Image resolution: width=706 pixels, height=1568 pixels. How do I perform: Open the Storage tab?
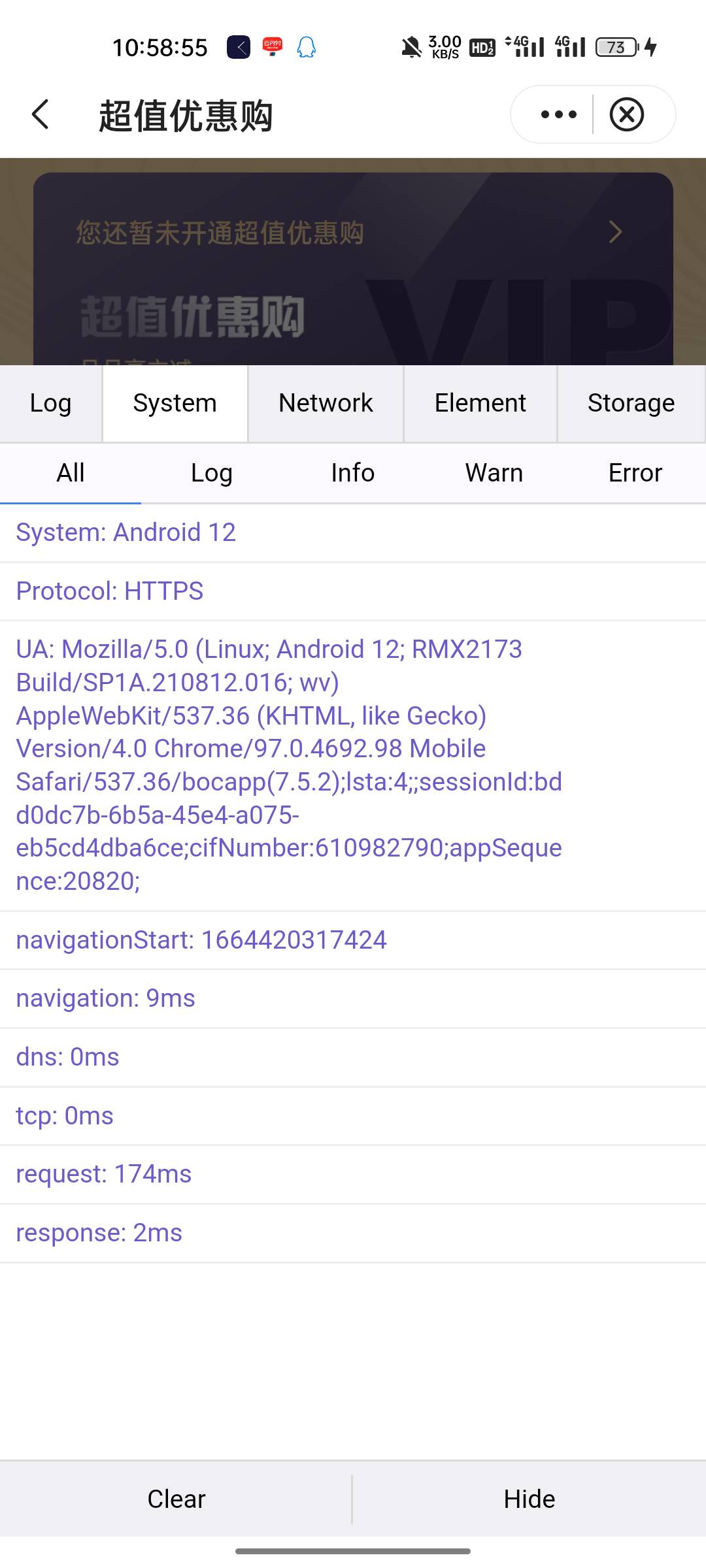click(631, 403)
